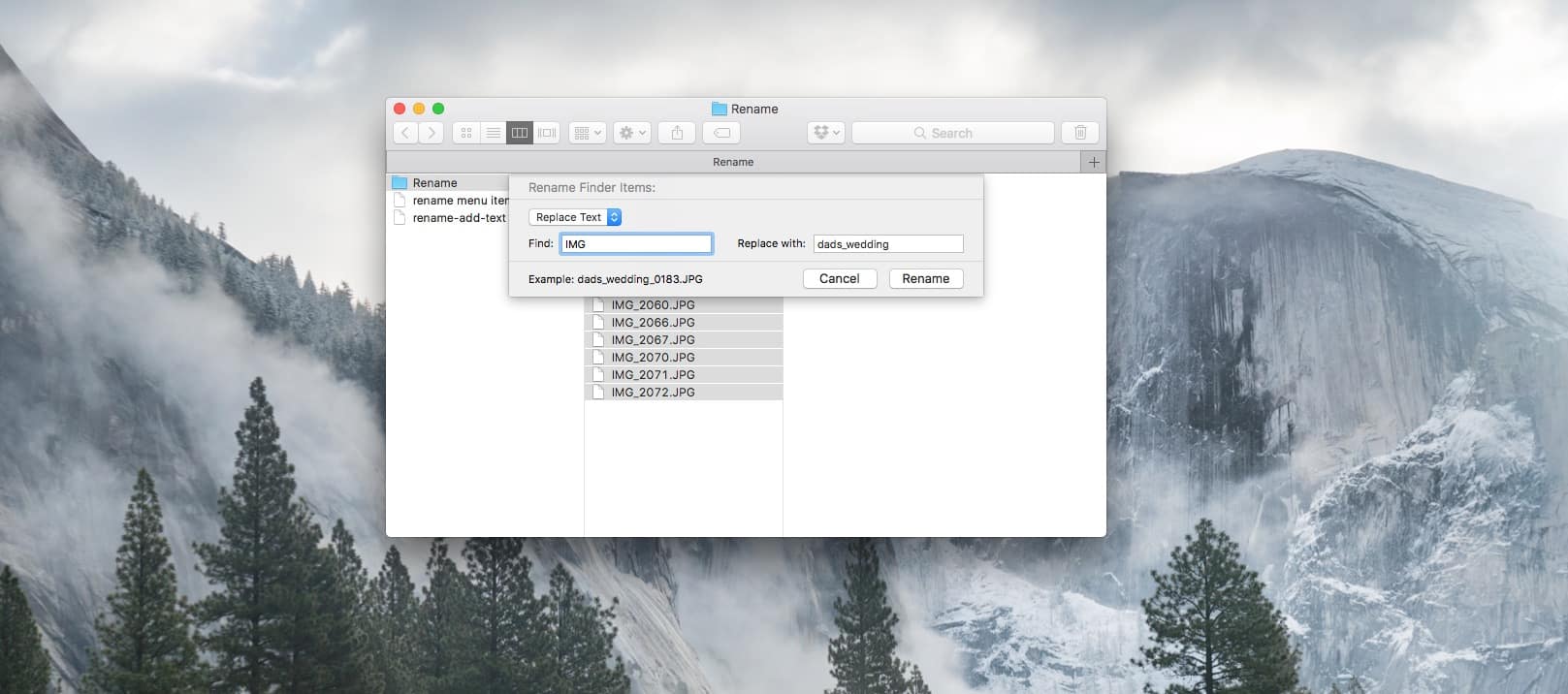Click the Share icon in toolbar
The image size is (1568, 694).
[677, 133]
